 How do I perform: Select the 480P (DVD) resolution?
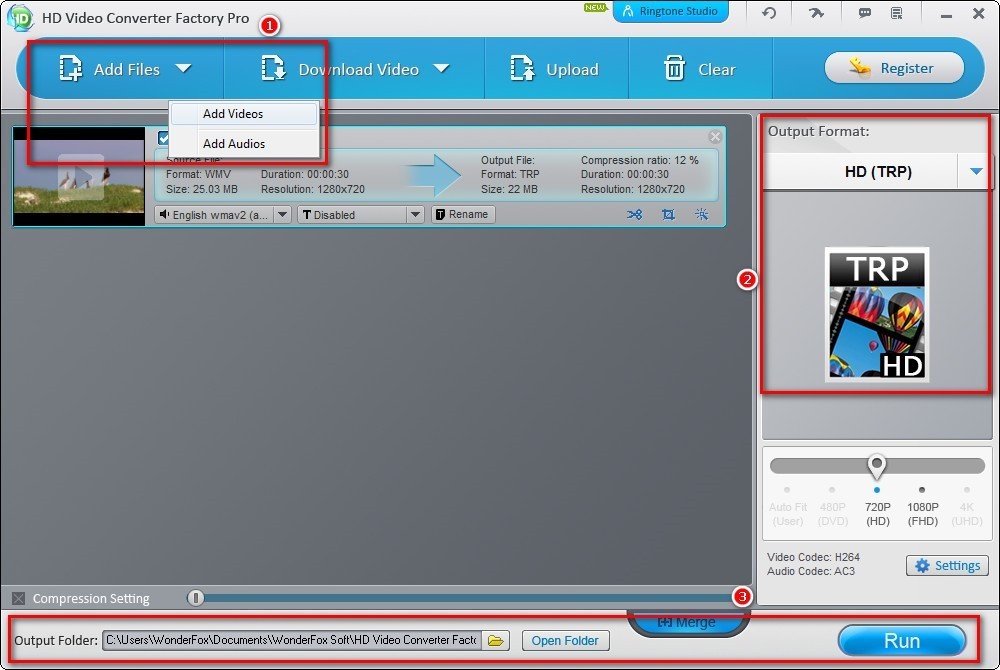tap(832, 513)
